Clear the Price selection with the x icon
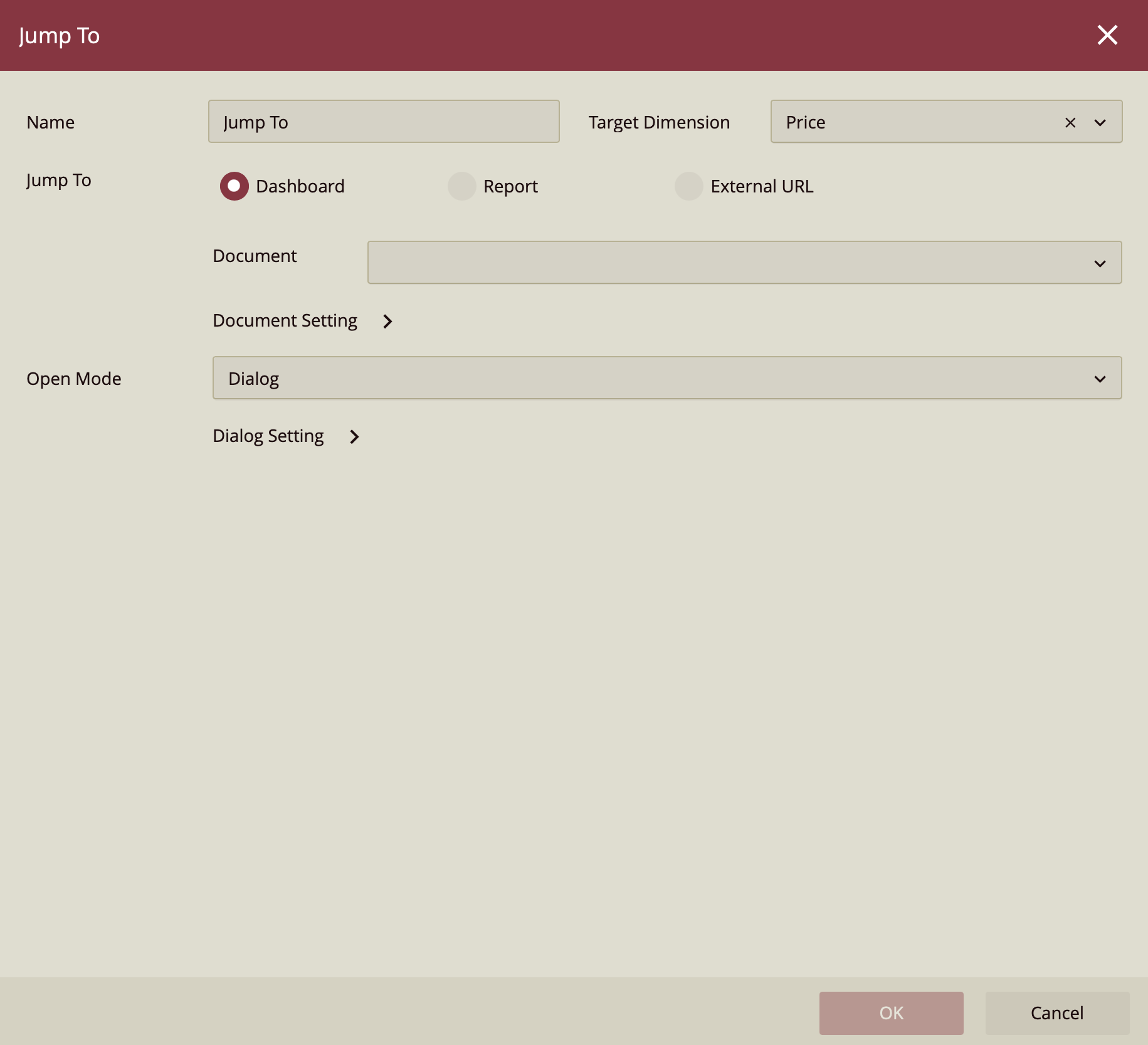 point(1069,123)
